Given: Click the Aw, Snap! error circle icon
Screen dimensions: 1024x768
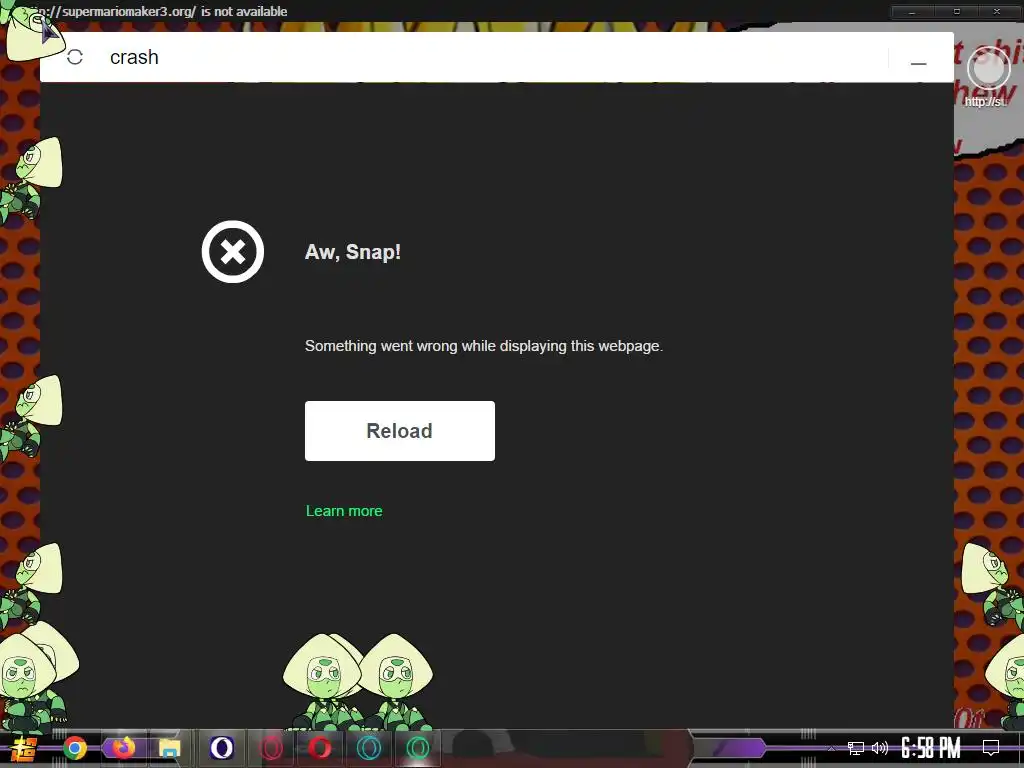Looking at the screenshot, I should tap(232, 251).
